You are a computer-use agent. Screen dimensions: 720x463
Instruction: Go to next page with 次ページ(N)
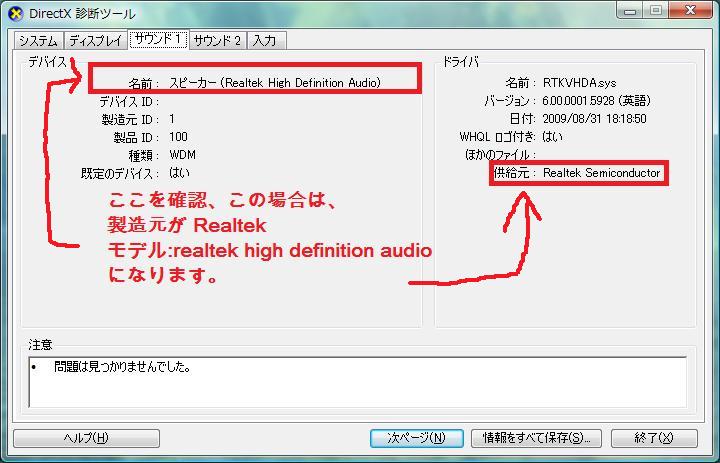(416, 438)
